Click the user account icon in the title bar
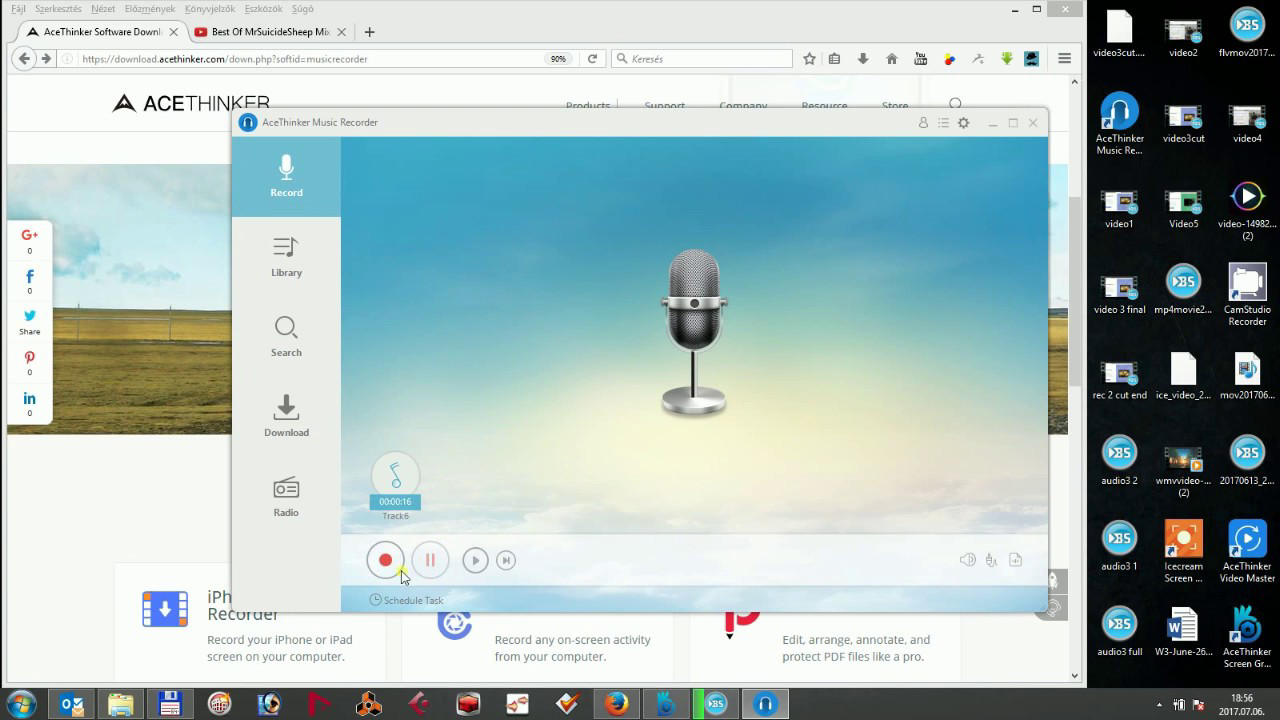 pos(922,122)
